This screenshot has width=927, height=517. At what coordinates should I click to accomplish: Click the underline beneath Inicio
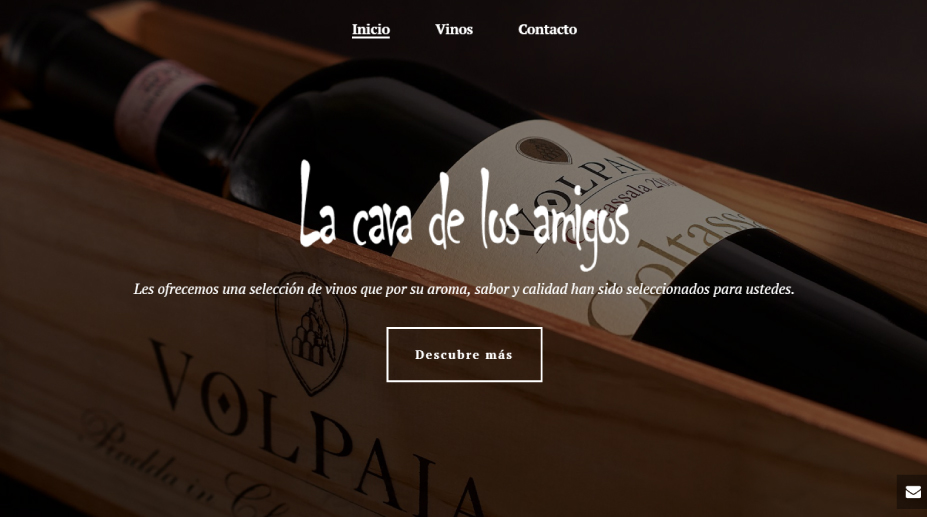(371, 37)
